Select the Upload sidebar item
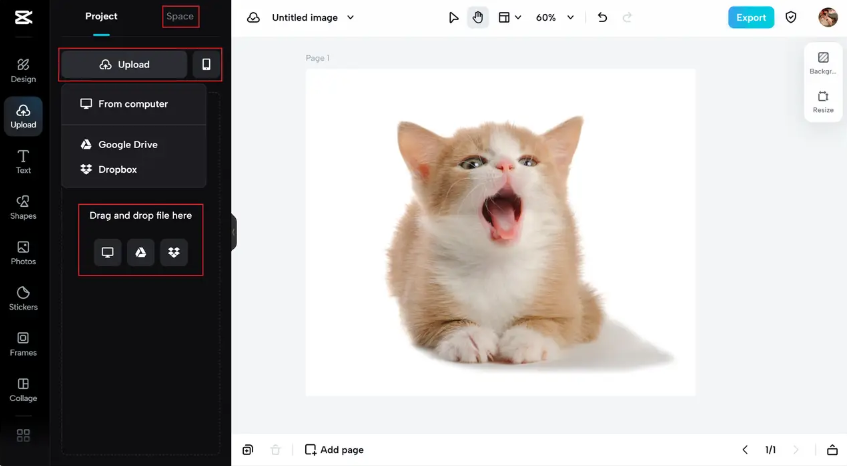Screen dimensions: 847x466 point(23,116)
